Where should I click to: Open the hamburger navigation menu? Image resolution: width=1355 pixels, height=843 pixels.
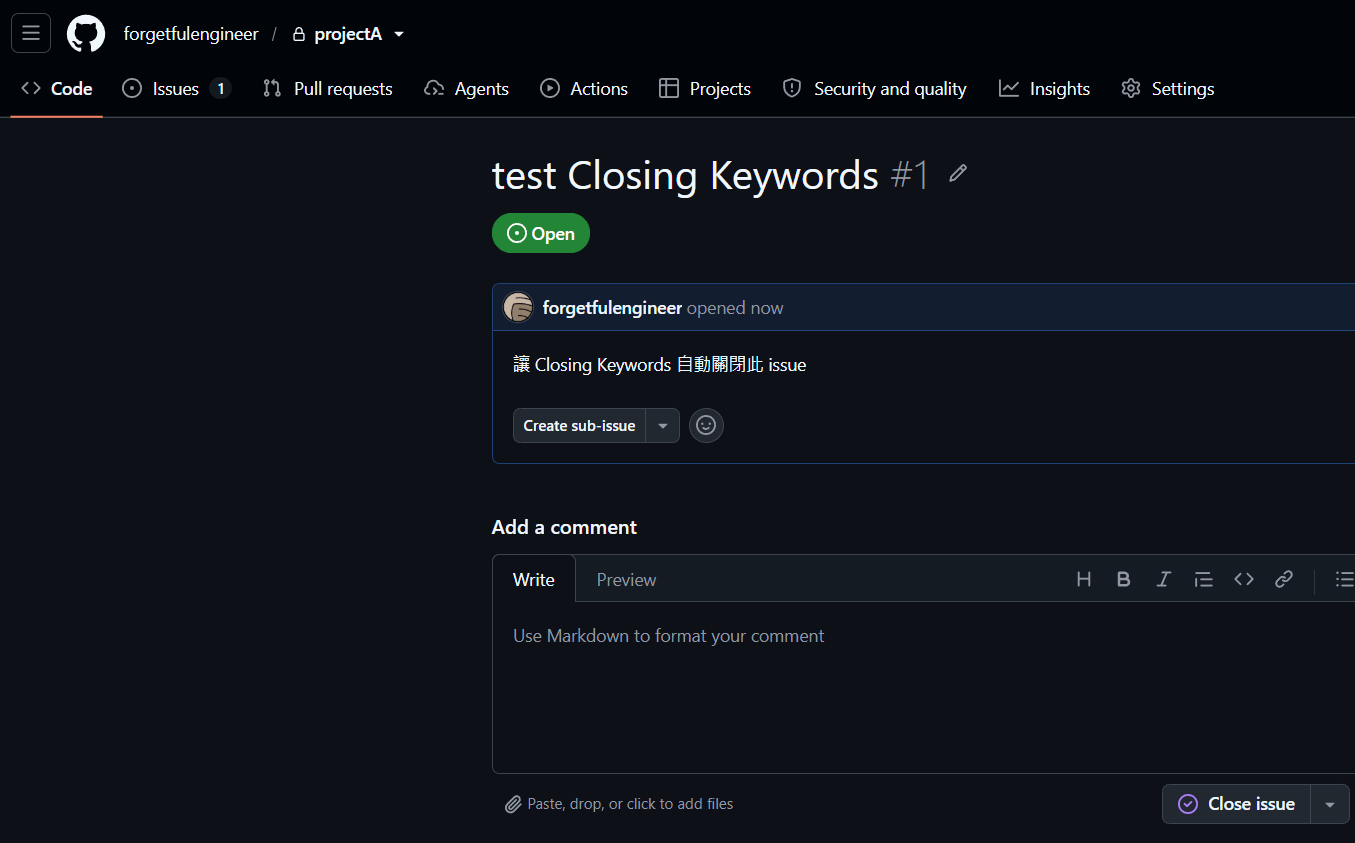[31, 33]
